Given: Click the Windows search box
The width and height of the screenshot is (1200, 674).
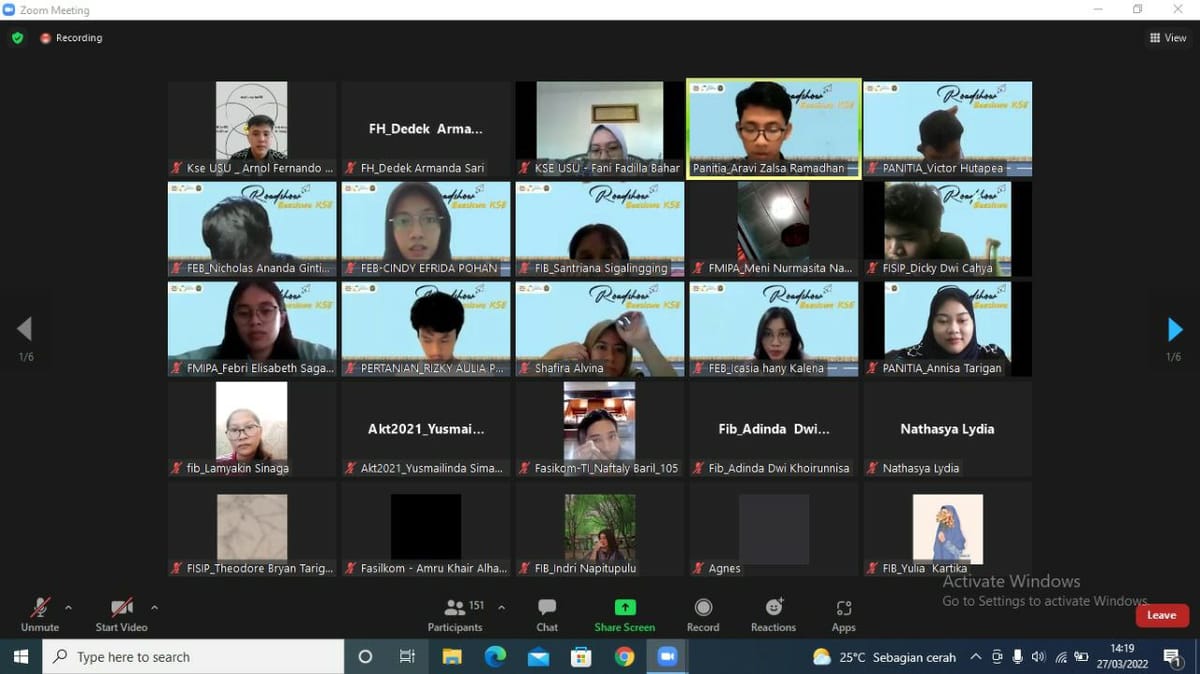Looking at the screenshot, I should 193,657.
